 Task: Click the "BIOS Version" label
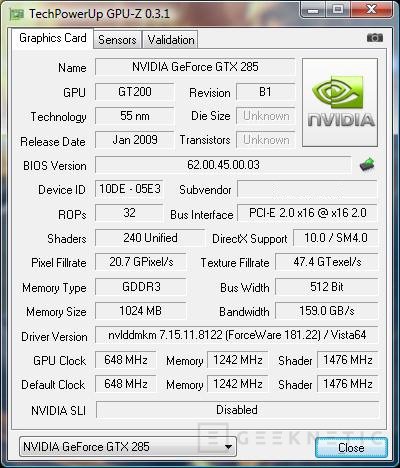tap(55, 166)
